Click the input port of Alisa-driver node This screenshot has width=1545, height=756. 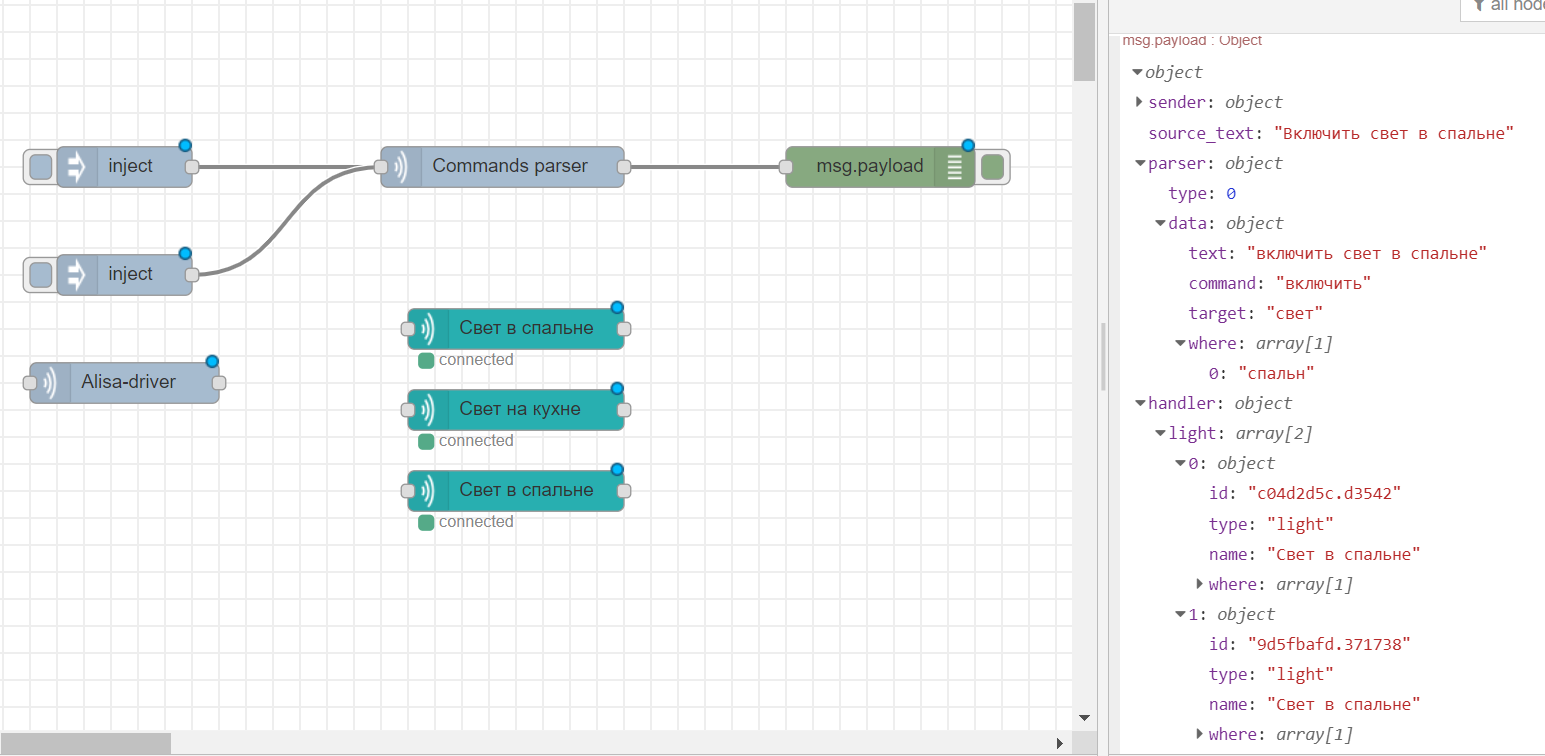click(x=30, y=382)
